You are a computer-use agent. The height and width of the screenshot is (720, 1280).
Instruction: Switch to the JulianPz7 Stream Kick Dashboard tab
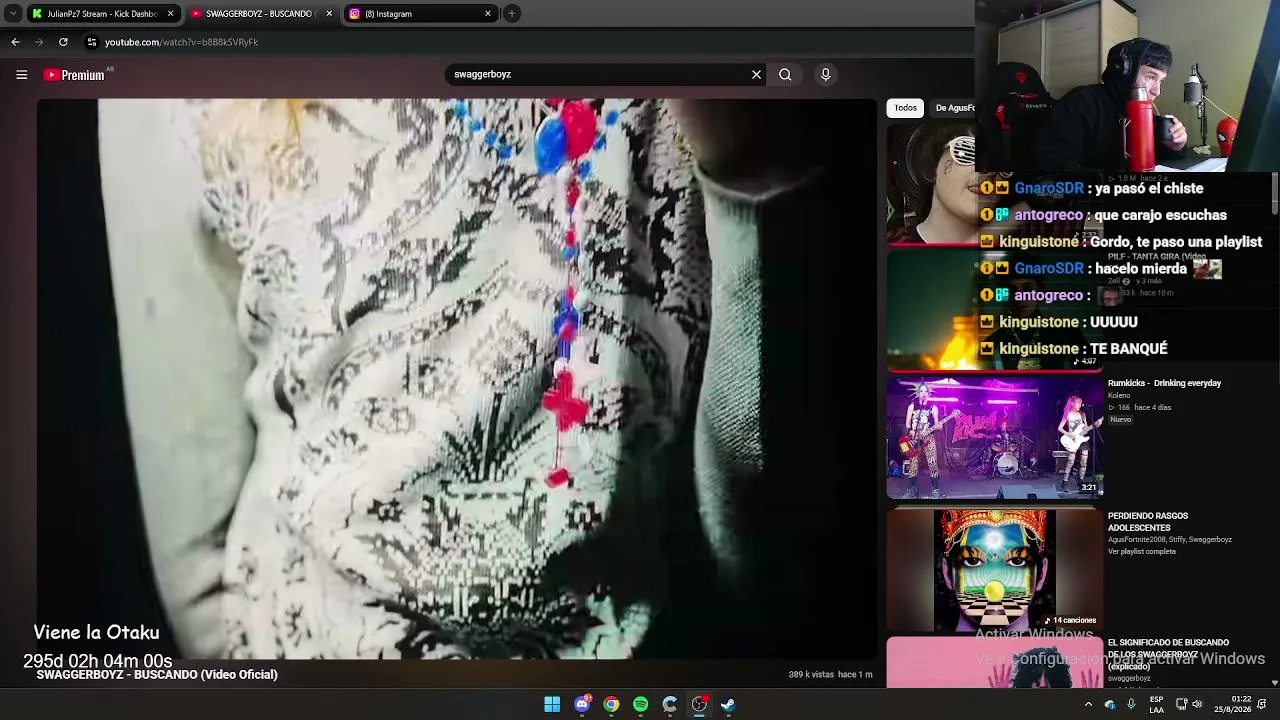click(x=102, y=14)
